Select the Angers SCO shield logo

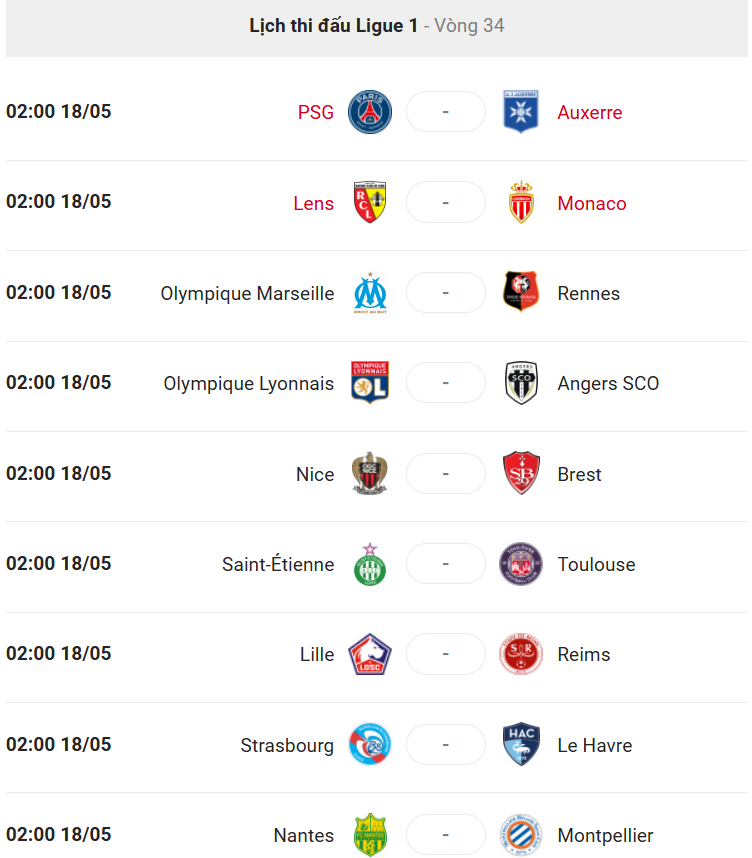click(521, 382)
